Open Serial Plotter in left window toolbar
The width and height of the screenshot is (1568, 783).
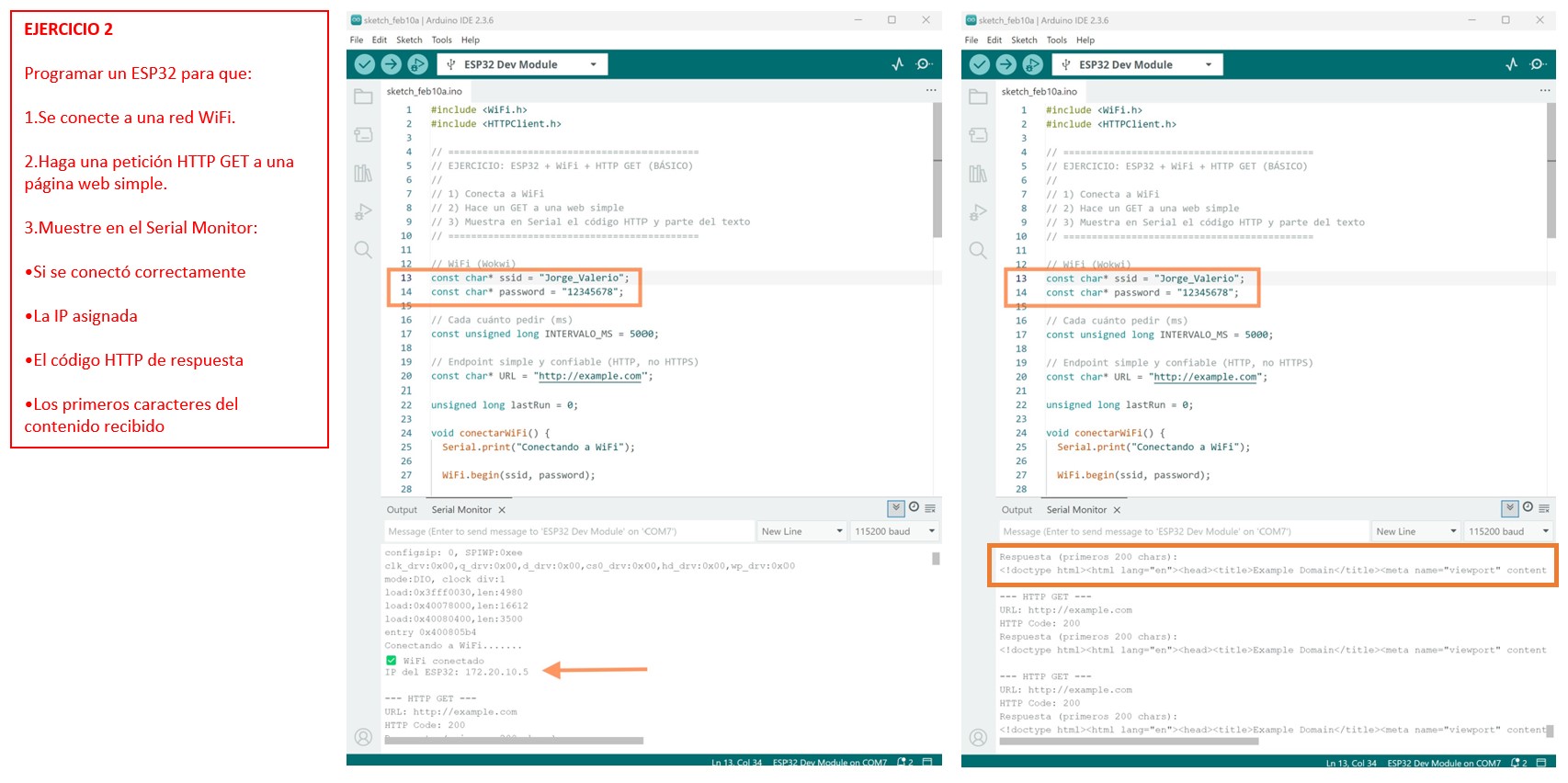[898, 64]
